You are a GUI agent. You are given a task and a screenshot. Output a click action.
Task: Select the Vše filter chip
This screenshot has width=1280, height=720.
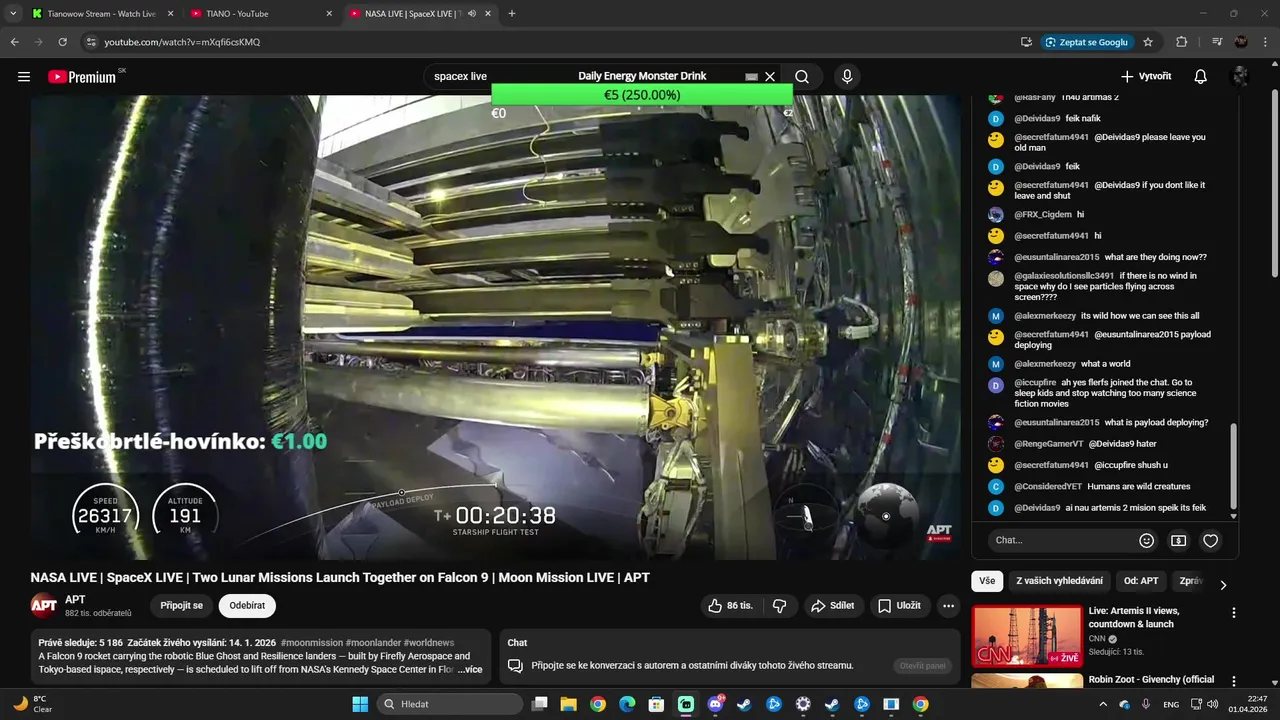tap(987, 581)
